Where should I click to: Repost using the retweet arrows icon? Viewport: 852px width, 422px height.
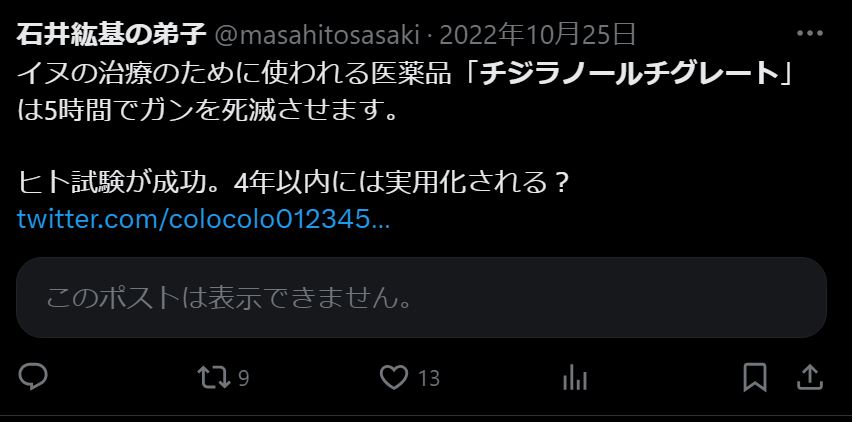click(214, 377)
